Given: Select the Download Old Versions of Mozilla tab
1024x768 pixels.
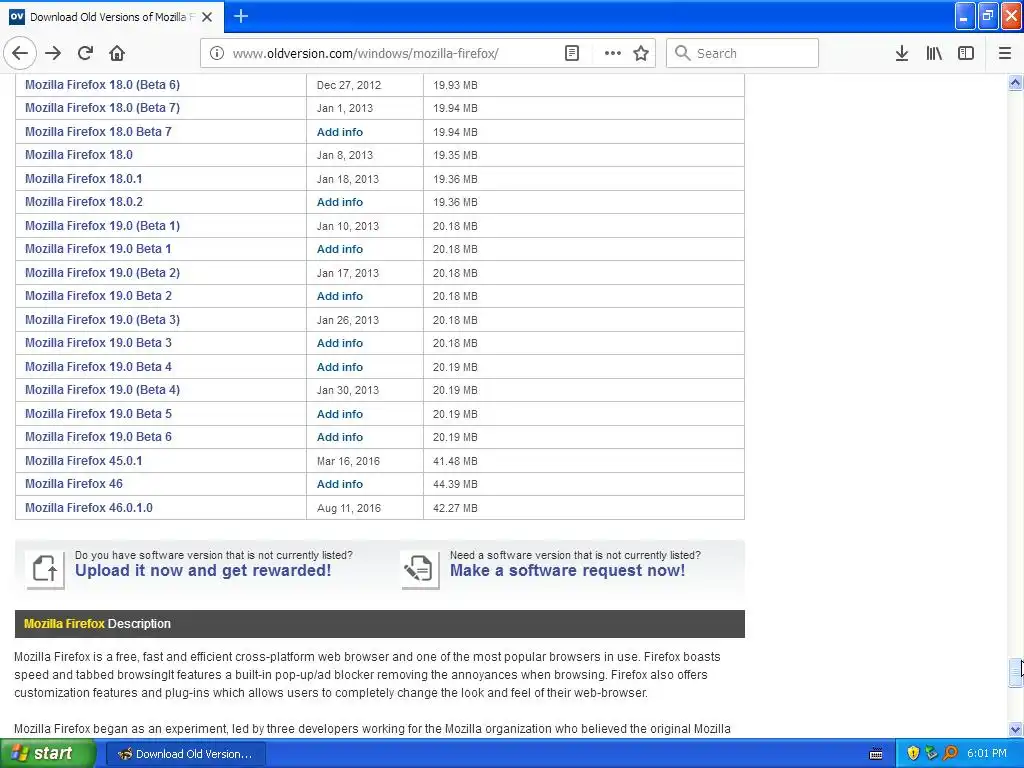Looking at the screenshot, I should [x=111, y=17].
